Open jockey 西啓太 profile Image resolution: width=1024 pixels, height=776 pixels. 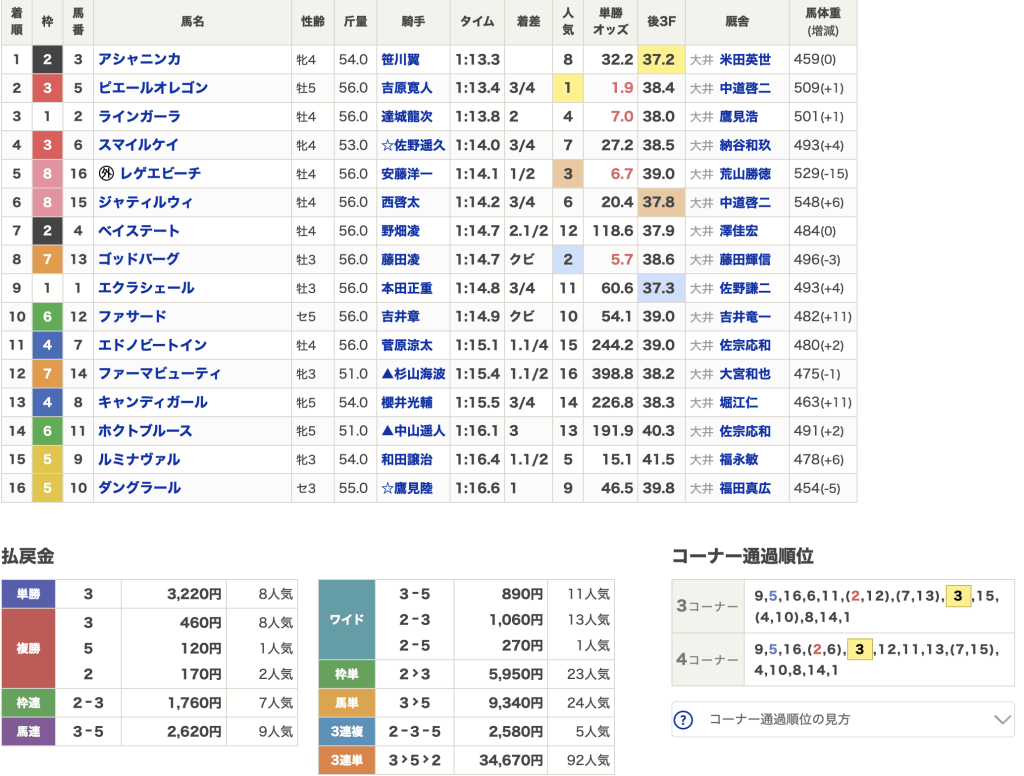point(400,202)
